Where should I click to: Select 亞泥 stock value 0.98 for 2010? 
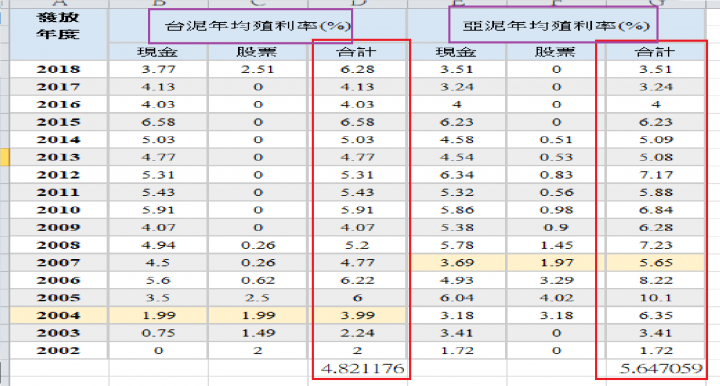click(x=556, y=210)
